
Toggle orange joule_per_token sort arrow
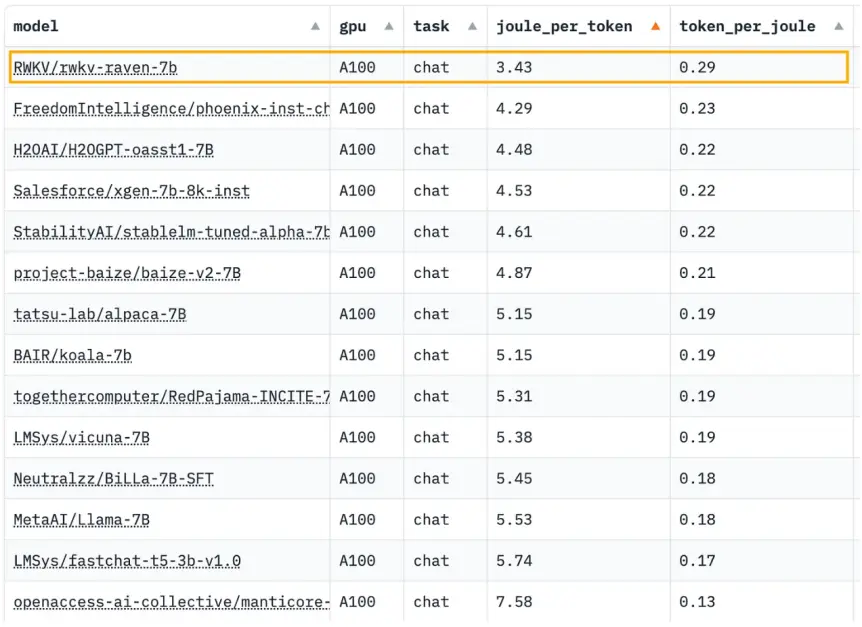coord(655,26)
